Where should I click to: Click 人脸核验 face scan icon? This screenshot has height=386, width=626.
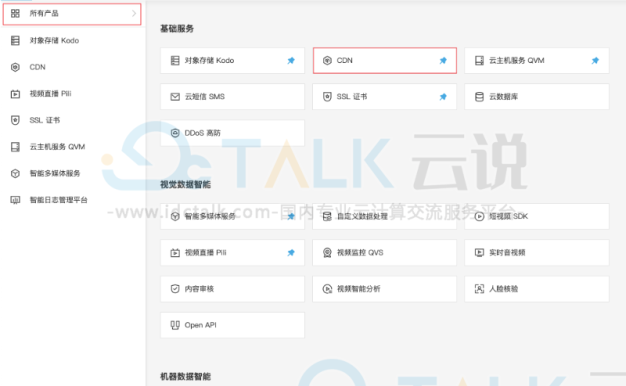click(479, 289)
